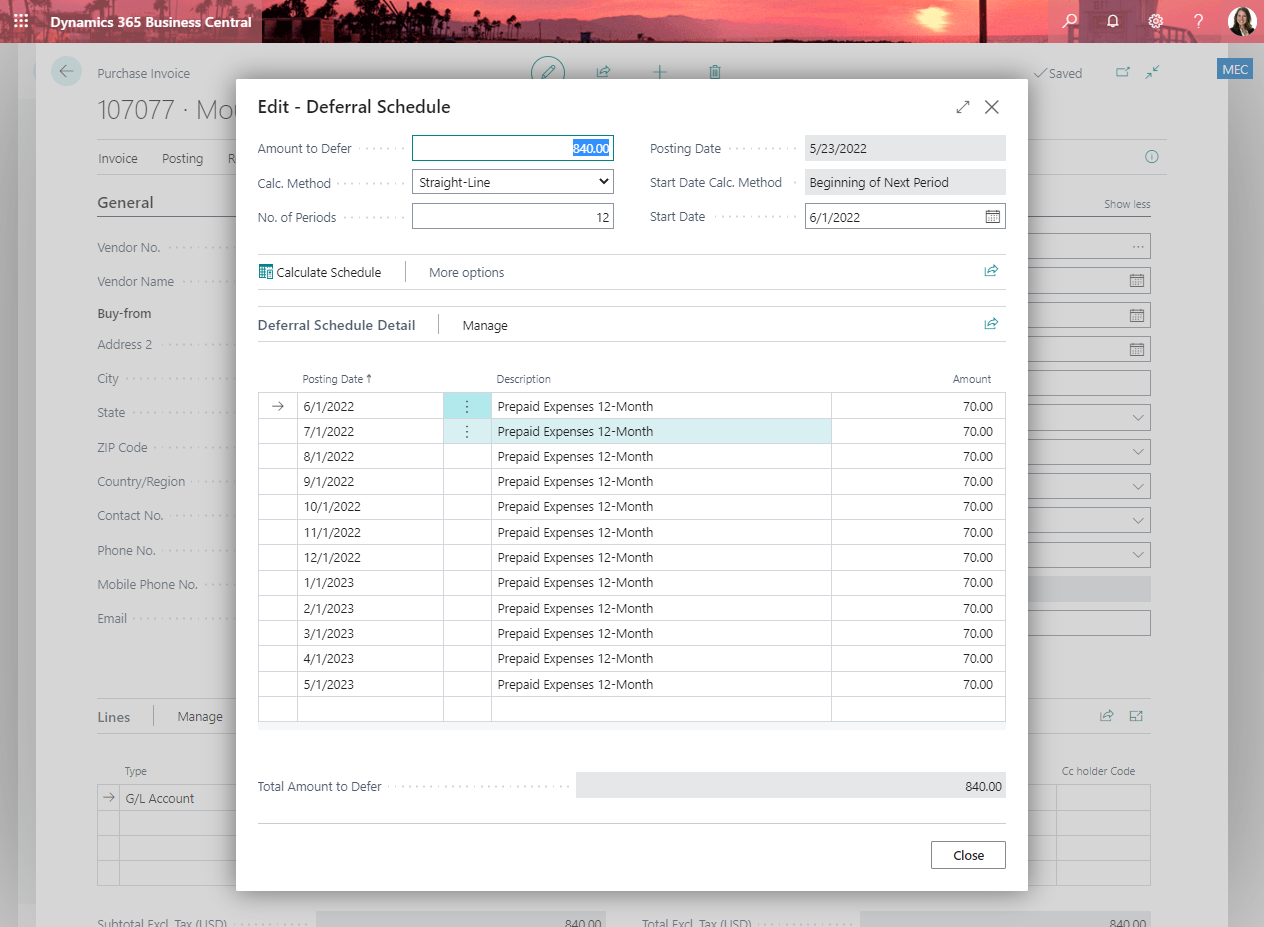Screen dimensions: 1264x927
Task: Open the settings gear icon
Action: (1155, 21)
